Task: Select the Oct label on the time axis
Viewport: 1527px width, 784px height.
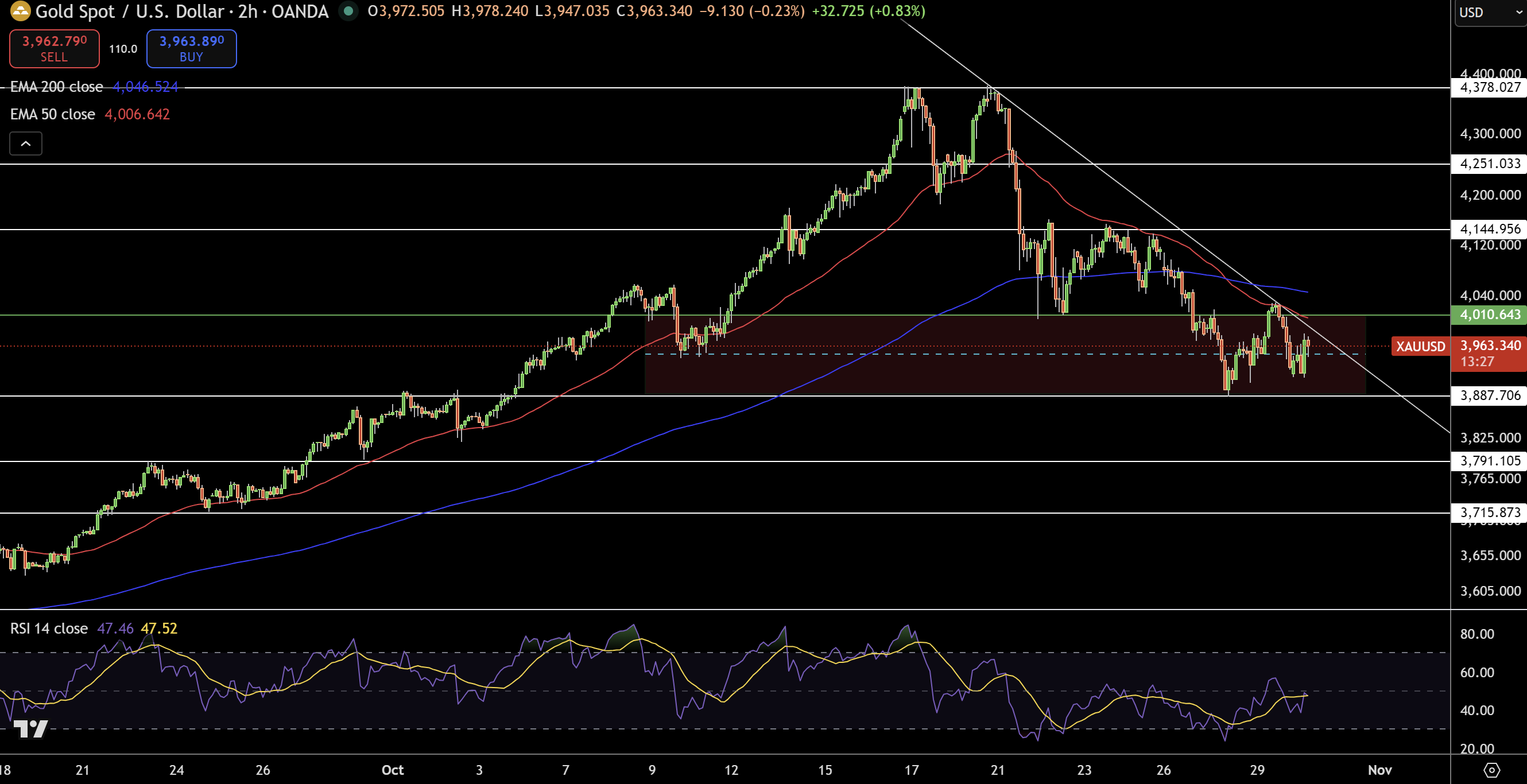Action: [392, 770]
